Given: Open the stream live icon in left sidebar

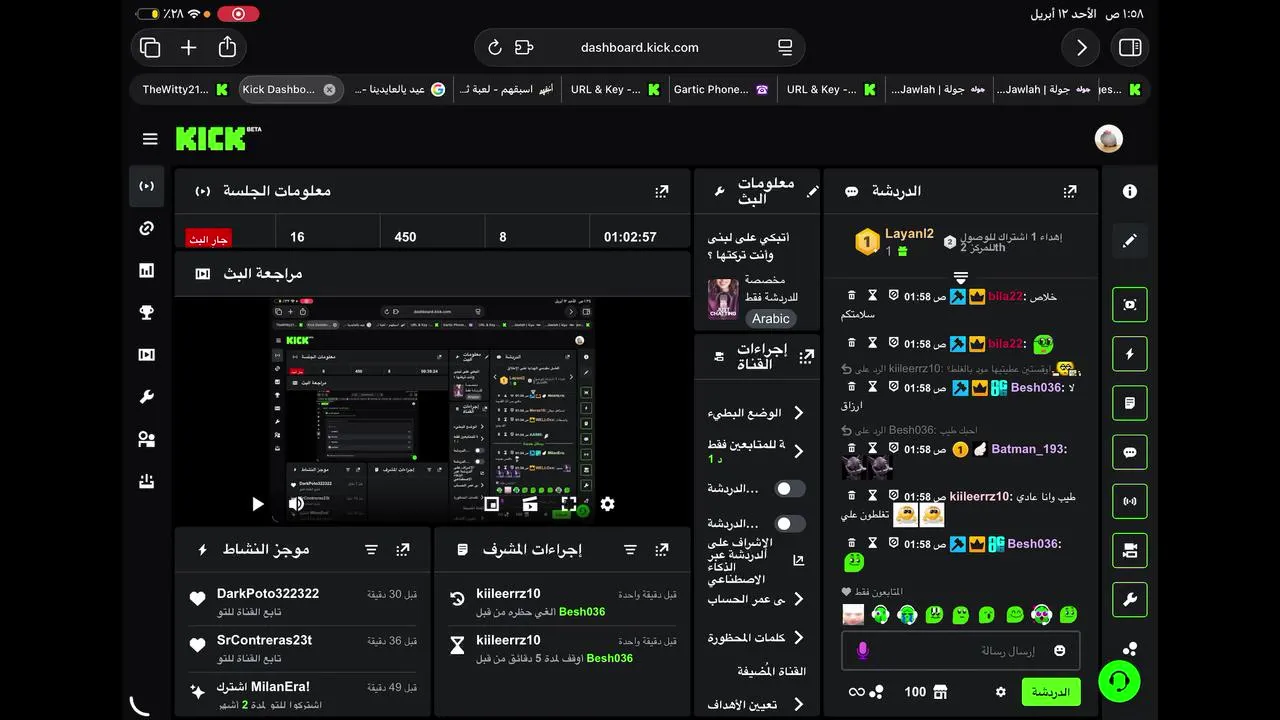Looking at the screenshot, I should click(x=147, y=186).
